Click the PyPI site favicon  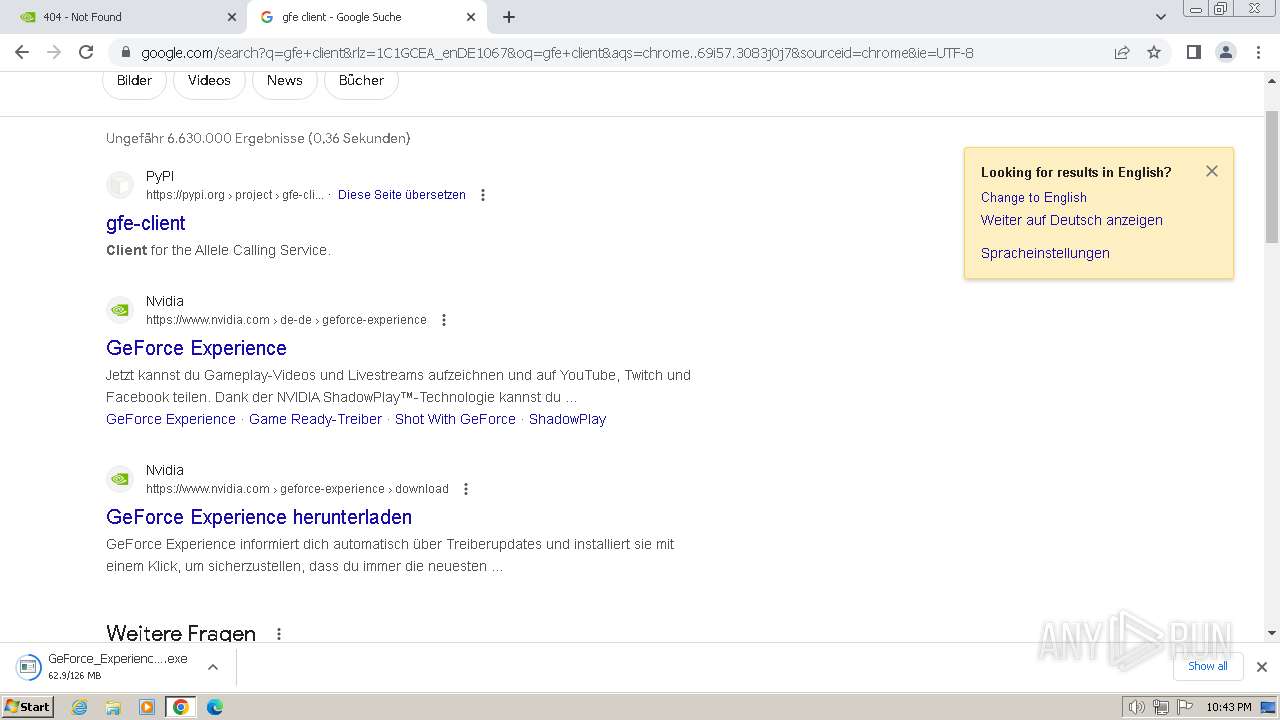pos(120,185)
